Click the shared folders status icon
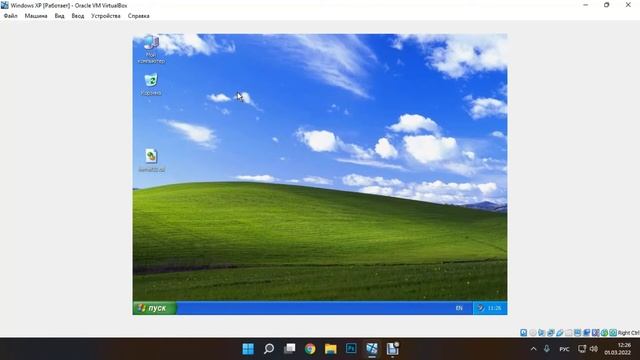Viewport: 640px width, 360px height. click(x=569, y=333)
